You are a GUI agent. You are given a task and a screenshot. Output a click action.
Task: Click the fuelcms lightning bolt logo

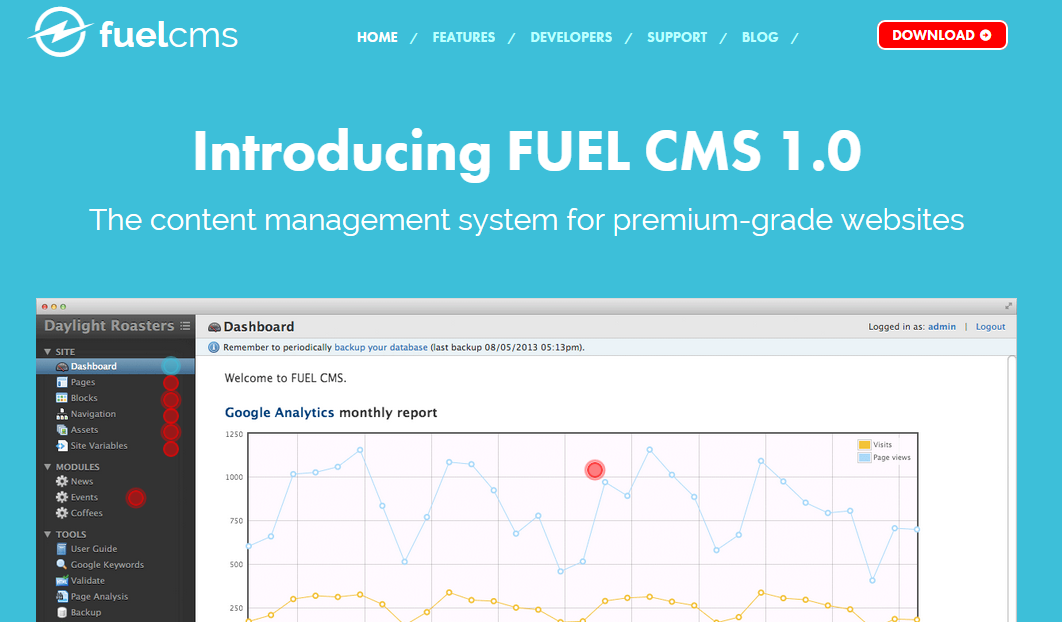pos(60,32)
